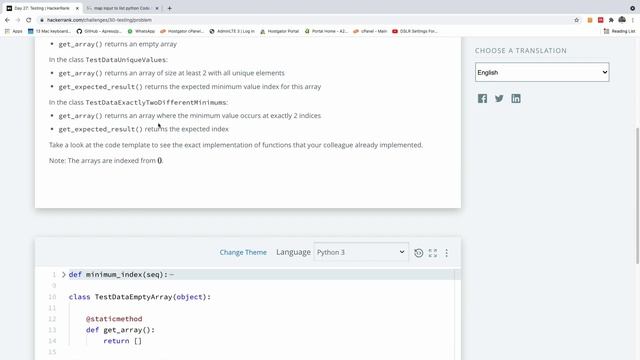Open the English translation dropdown
The image size is (640, 360).
[x=542, y=72]
